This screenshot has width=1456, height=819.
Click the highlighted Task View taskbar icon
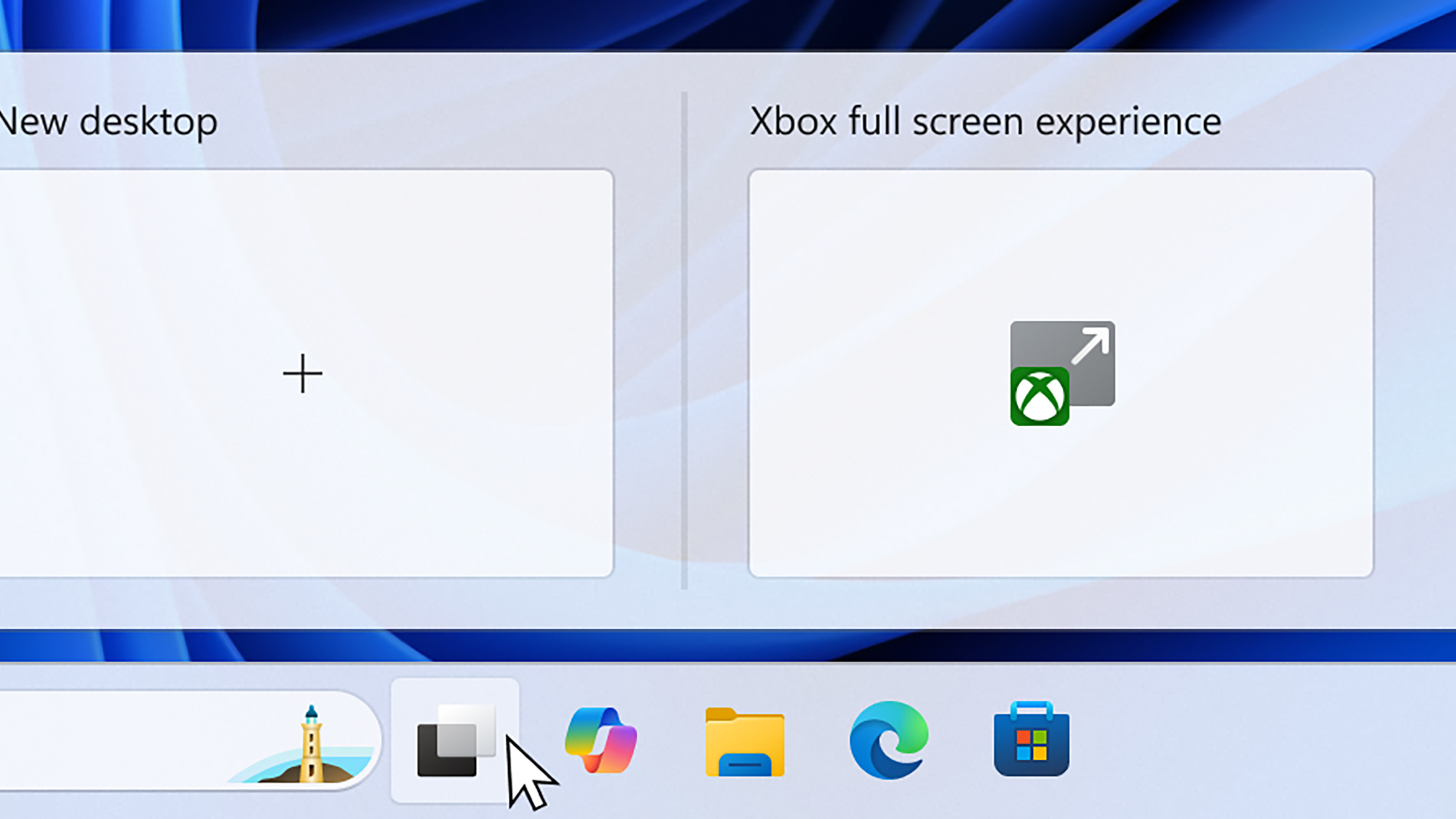pos(456,741)
